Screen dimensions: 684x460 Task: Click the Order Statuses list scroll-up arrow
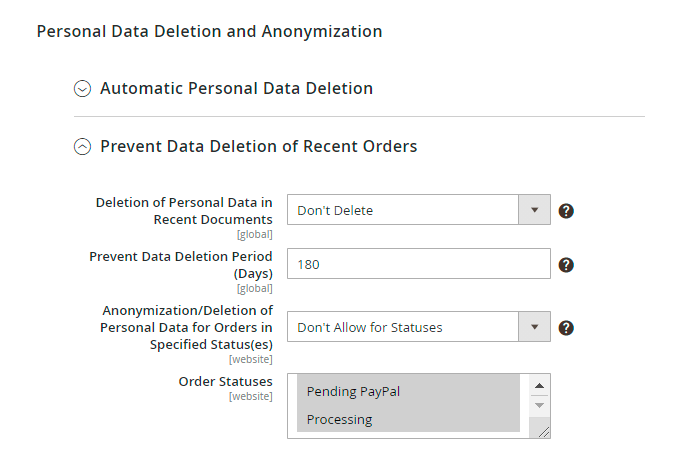pos(538,386)
